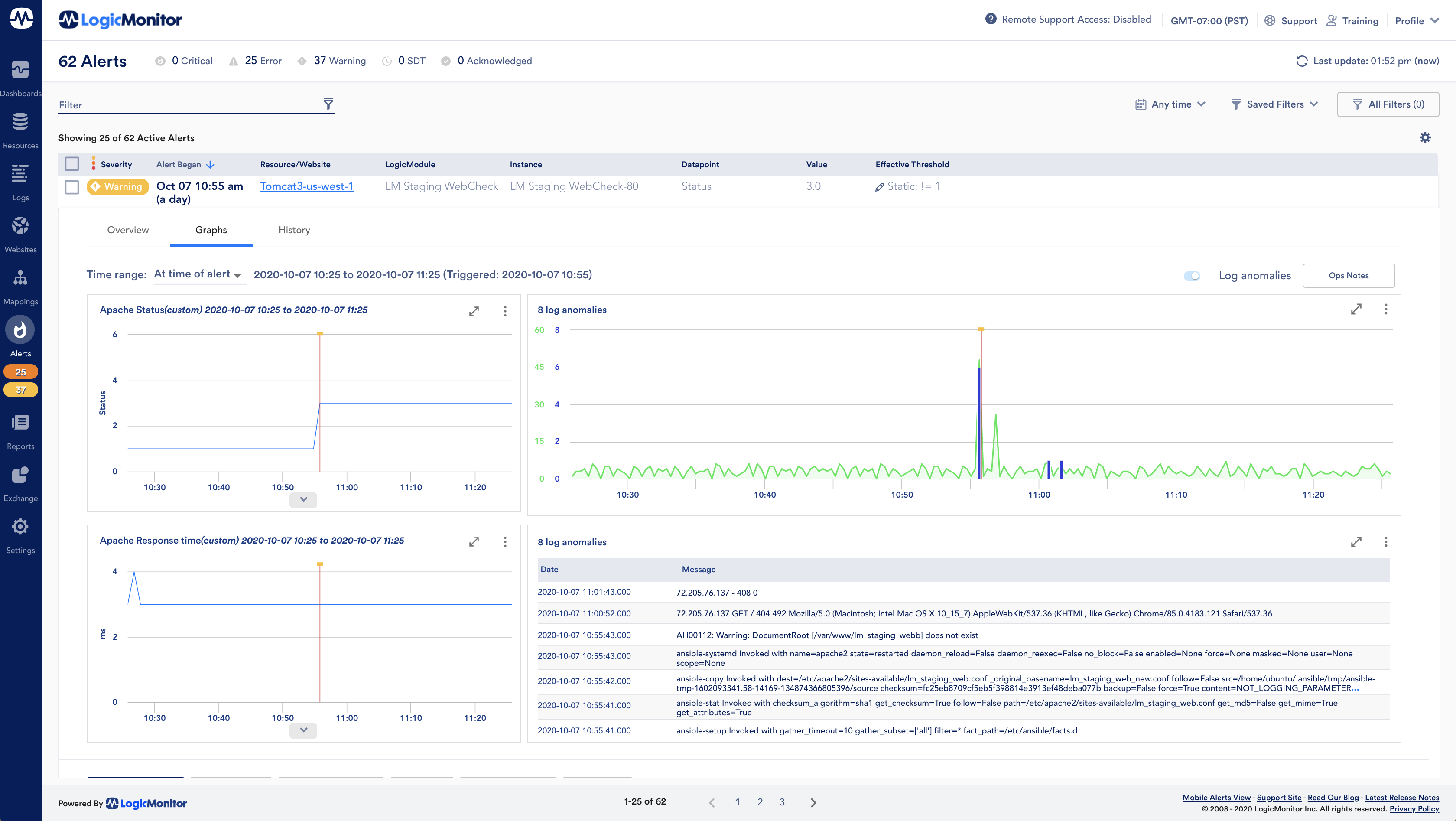This screenshot has height=821, width=1456.
Task: Open log anomalies table three-dot menu
Action: (x=1385, y=542)
